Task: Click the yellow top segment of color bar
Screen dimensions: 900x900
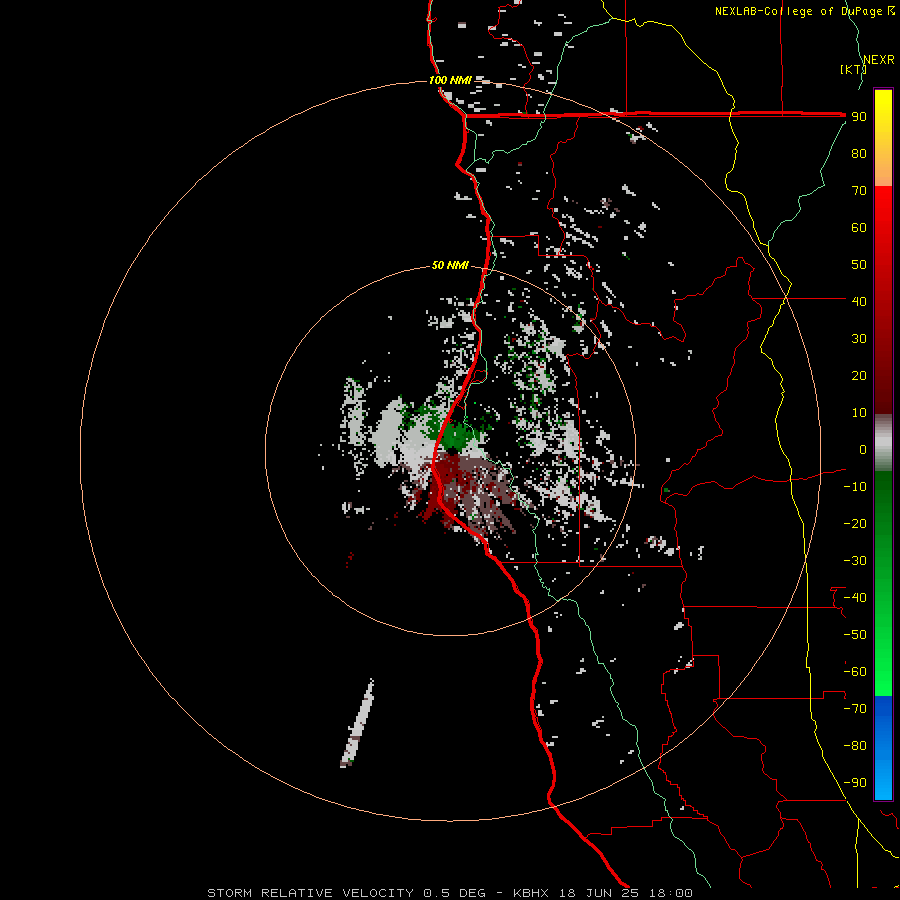Action: click(883, 138)
